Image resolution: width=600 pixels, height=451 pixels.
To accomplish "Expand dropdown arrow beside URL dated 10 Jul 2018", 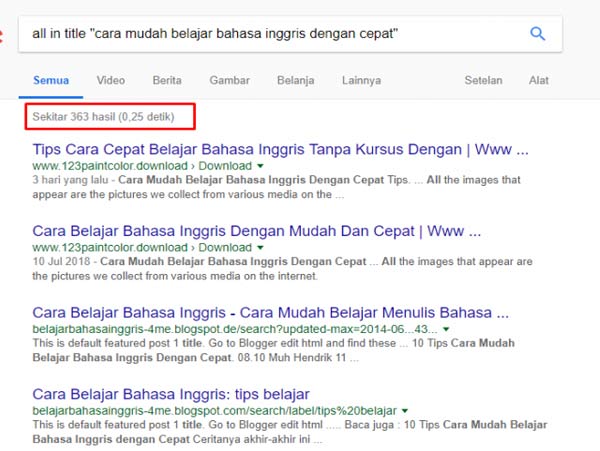I will 260,247.
